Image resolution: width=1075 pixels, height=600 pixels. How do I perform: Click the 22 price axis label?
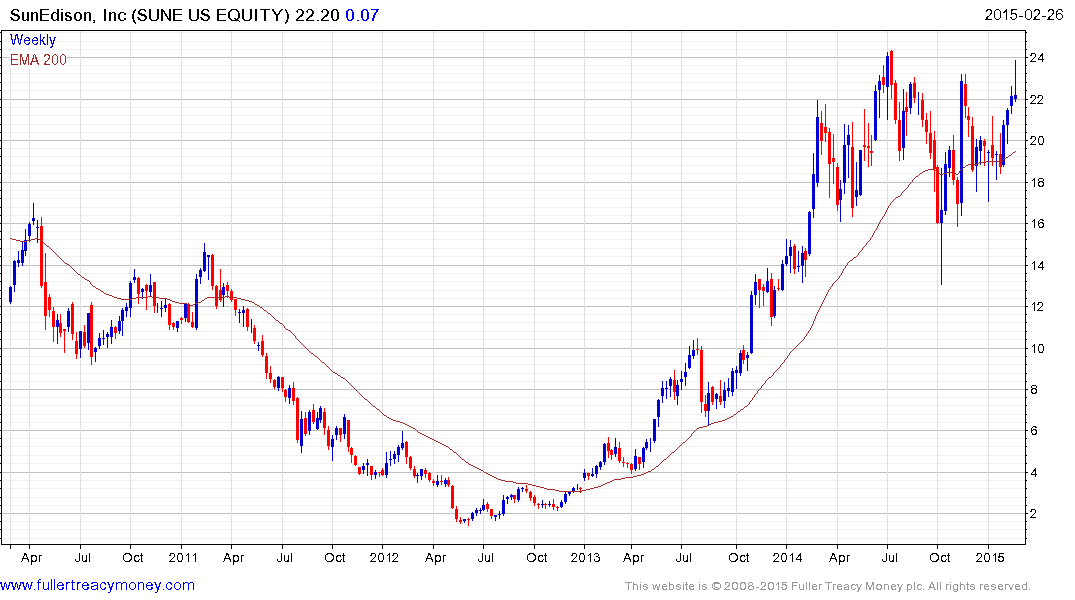1037,99
